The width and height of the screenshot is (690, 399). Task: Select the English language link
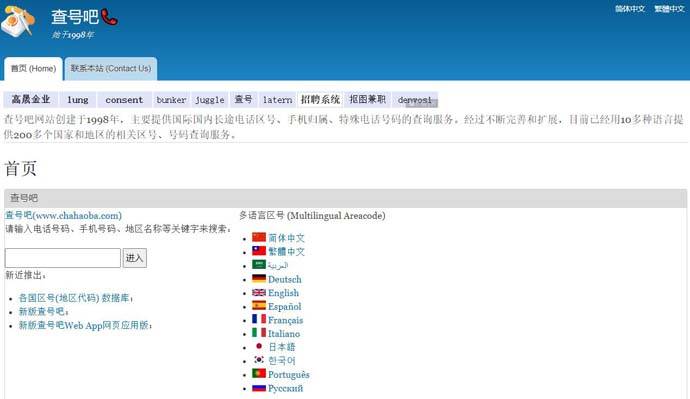coord(283,293)
